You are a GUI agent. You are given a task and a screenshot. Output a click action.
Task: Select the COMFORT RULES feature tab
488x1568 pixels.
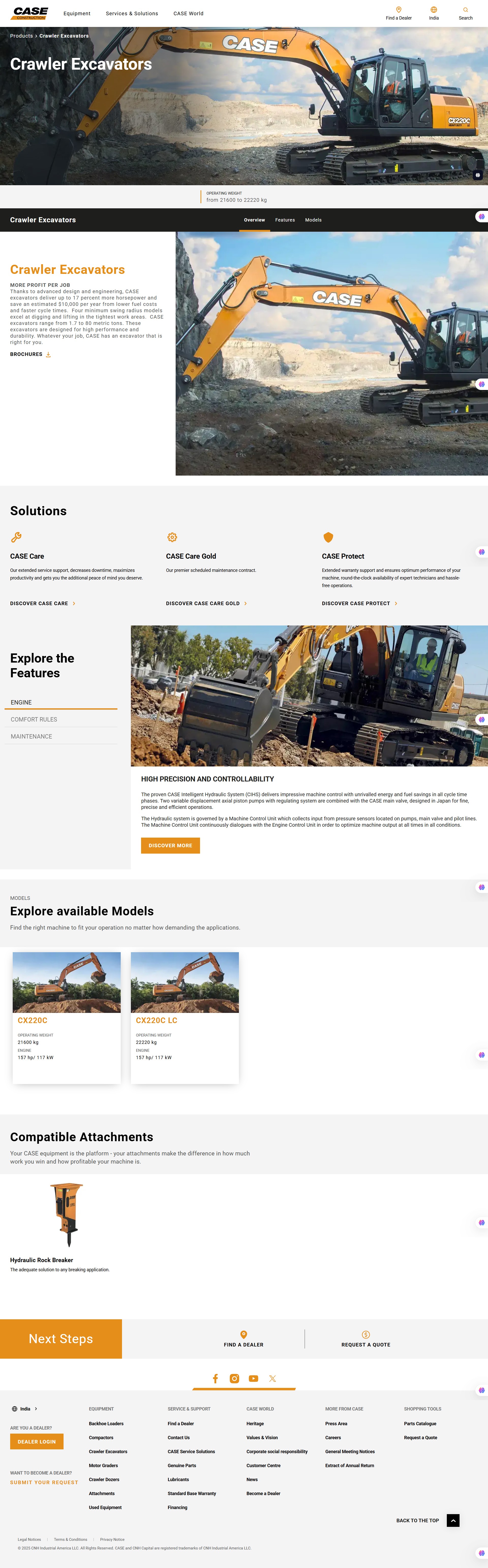click(x=61, y=719)
